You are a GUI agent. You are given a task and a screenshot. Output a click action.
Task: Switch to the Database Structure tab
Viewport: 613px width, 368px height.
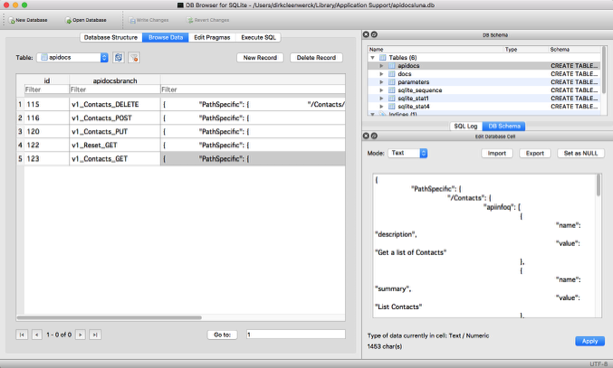click(111, 38)
